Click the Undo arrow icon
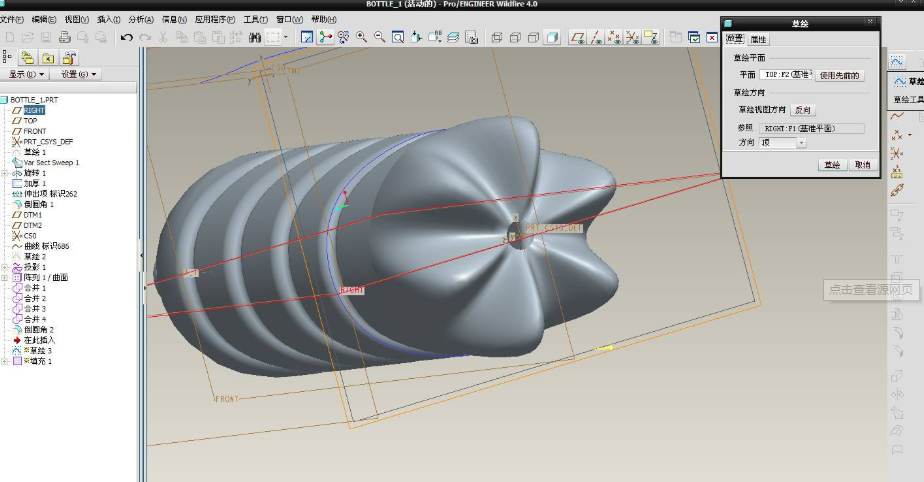The width and height of the screenshot is (924, 482). pos(127,37)
